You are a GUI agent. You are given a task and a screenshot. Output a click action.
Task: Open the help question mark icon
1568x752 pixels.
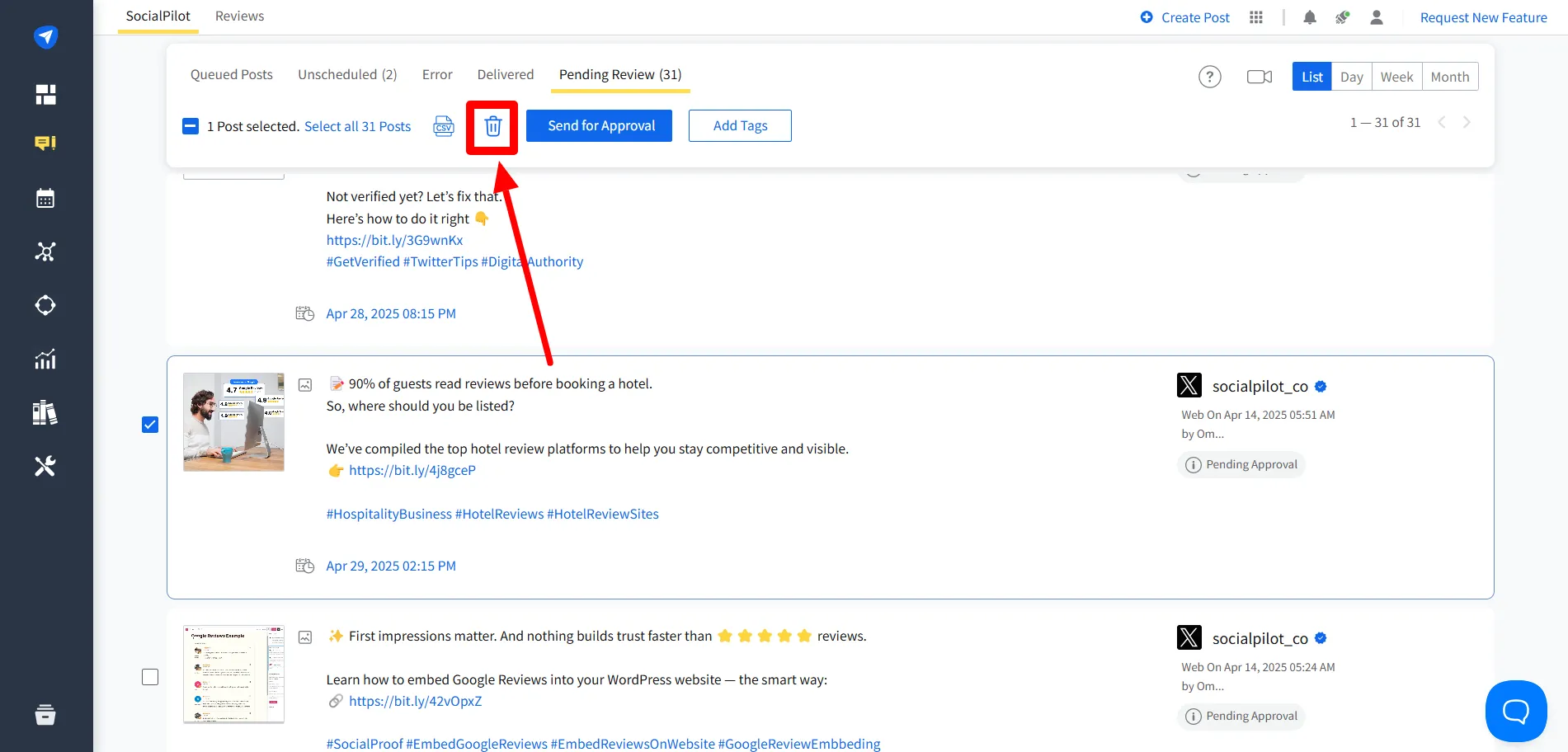tap(1210, 77)
